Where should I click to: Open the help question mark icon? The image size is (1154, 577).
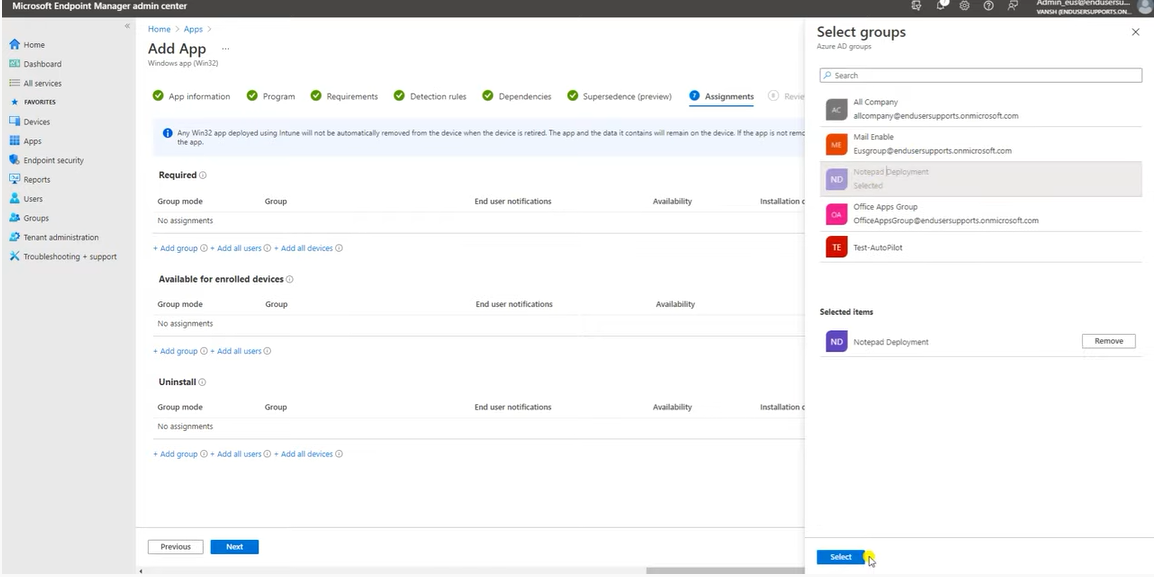[x=988, y=5]
